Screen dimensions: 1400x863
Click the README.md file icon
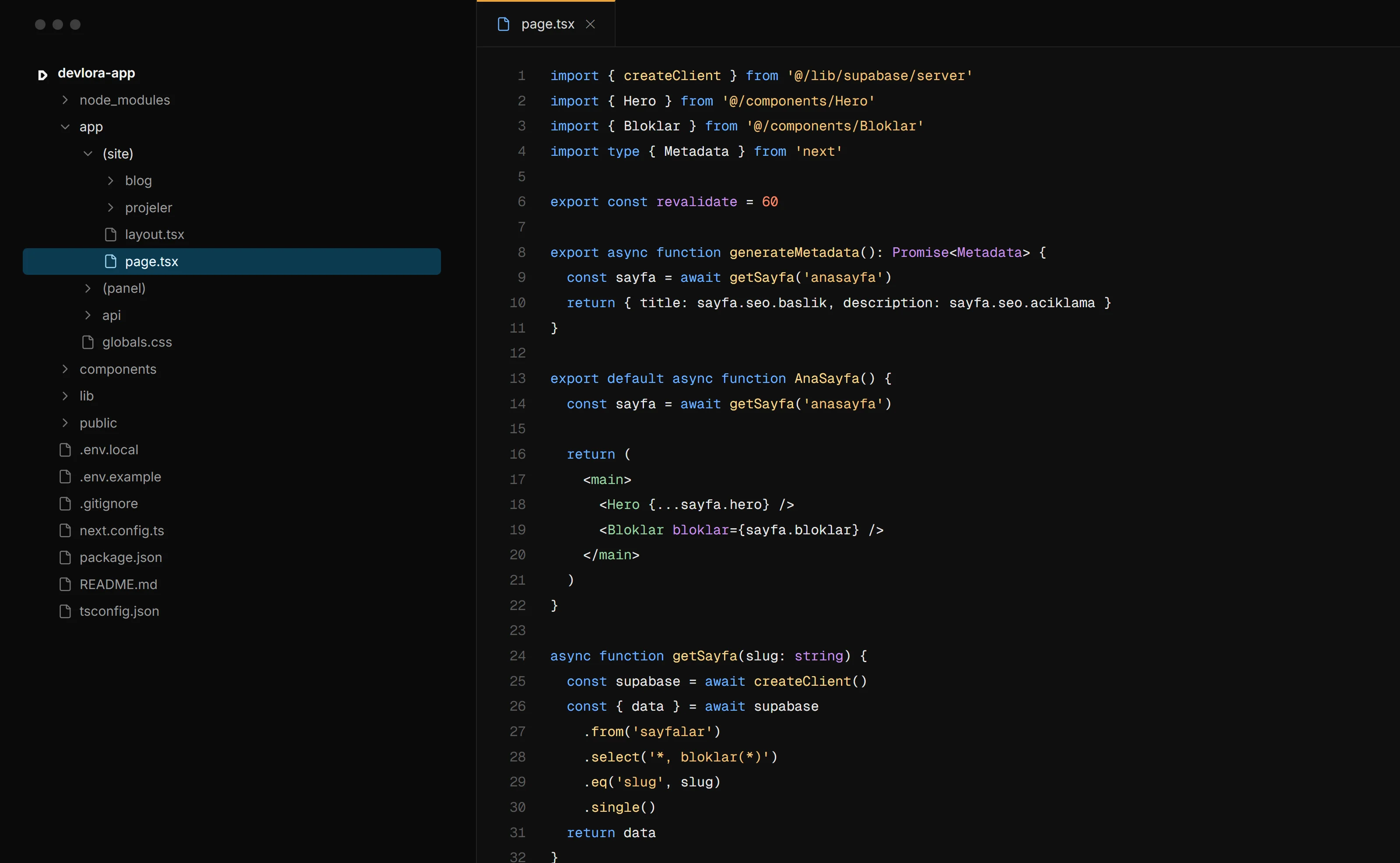(x=65, y=585)
